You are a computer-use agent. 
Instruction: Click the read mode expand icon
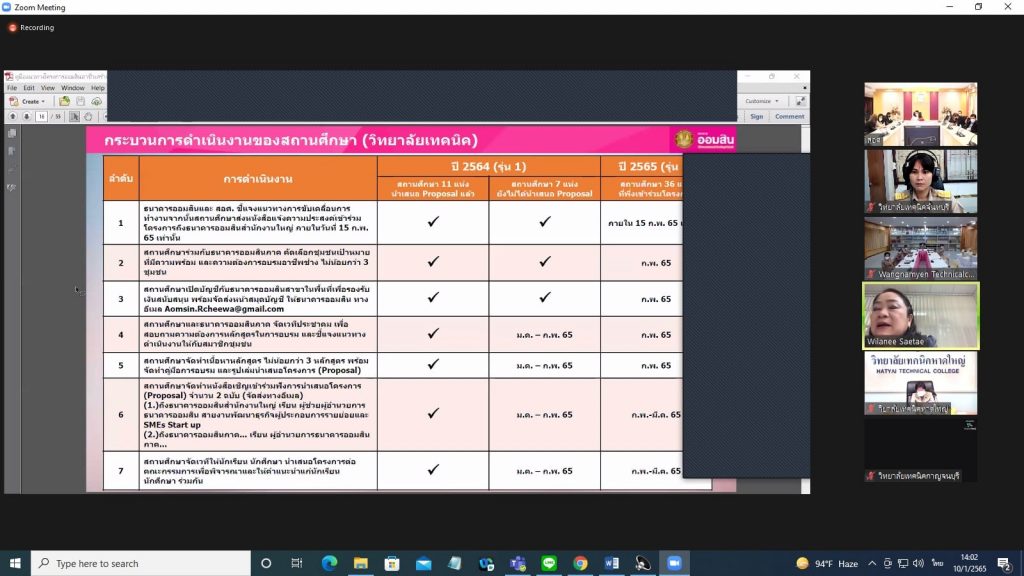[x=800, y=101]
